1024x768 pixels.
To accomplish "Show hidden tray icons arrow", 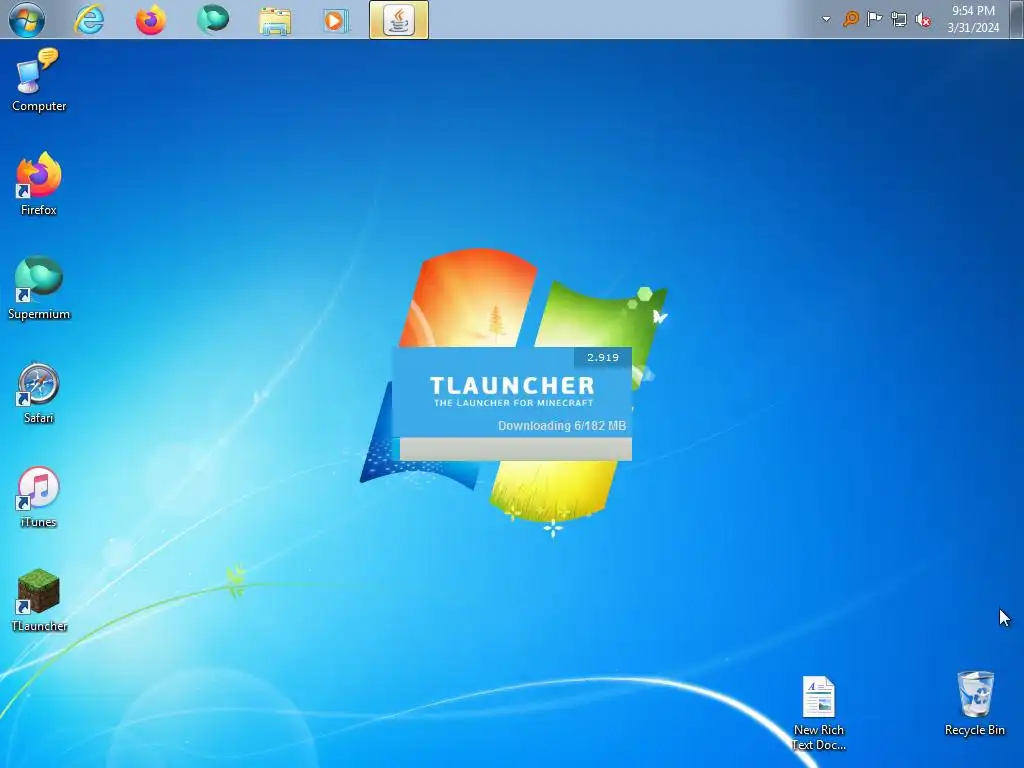I will (x=826, y=19).
